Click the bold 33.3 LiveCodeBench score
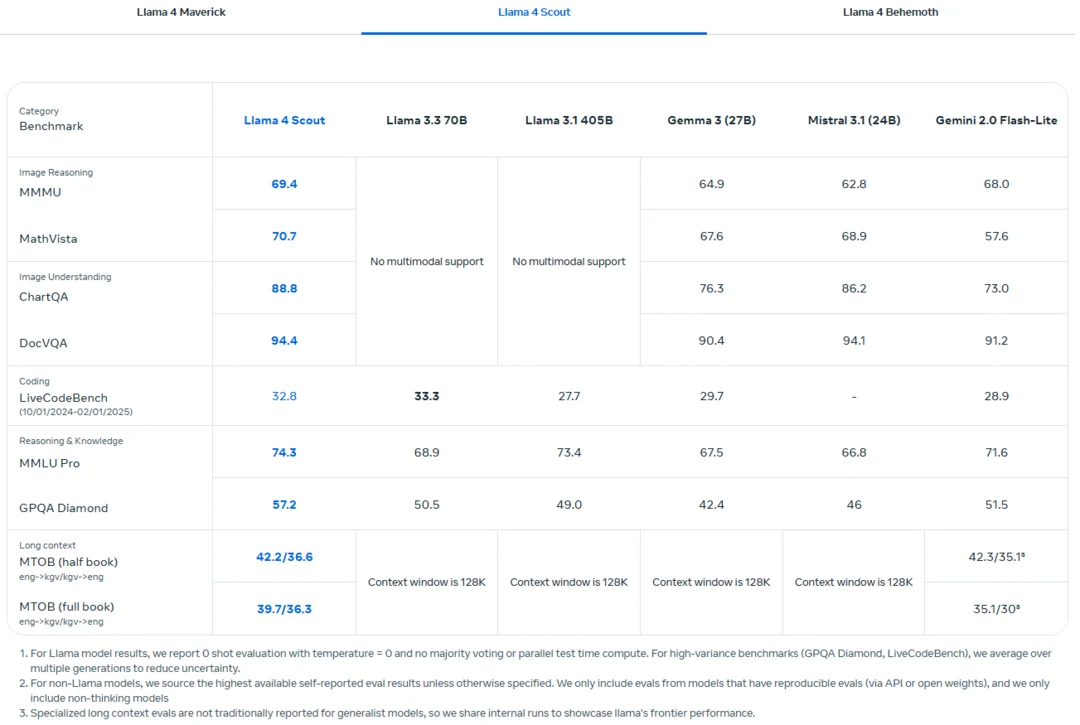The height and width of the screenshot is (725, 1080). pyautogui.click(x=426, y=396)
